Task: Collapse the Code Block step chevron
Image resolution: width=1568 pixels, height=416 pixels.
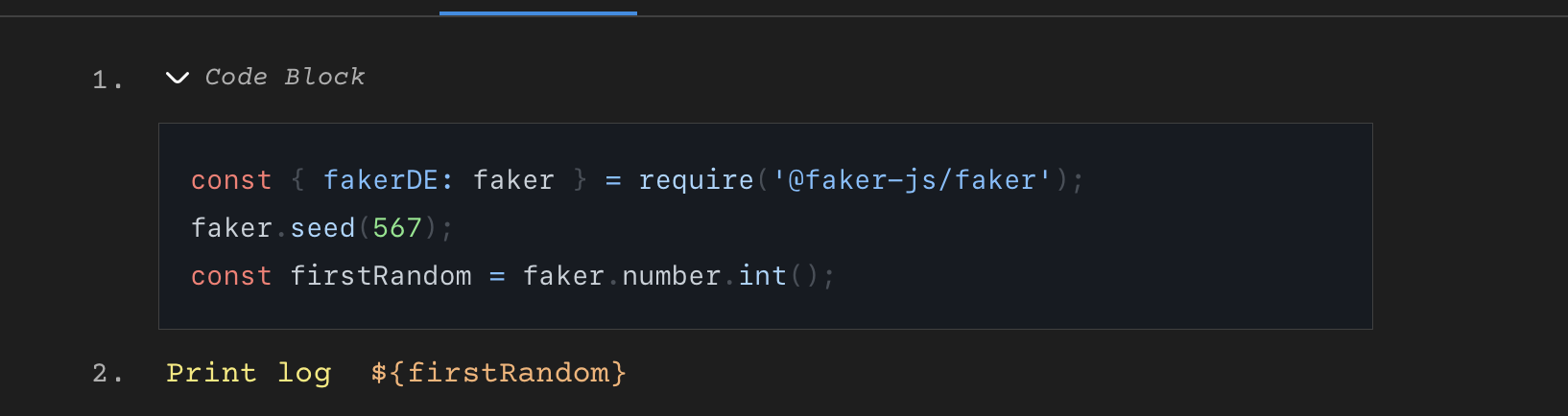Action: tap(178, 78)
